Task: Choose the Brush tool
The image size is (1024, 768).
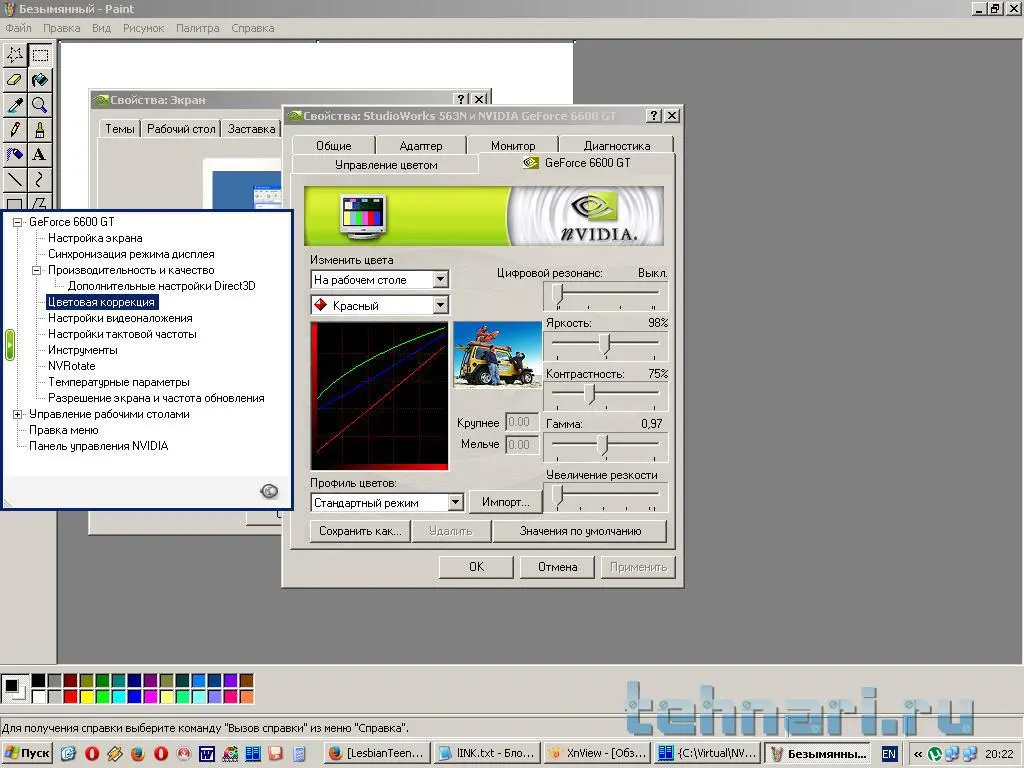Action: (x=40, y=129)
